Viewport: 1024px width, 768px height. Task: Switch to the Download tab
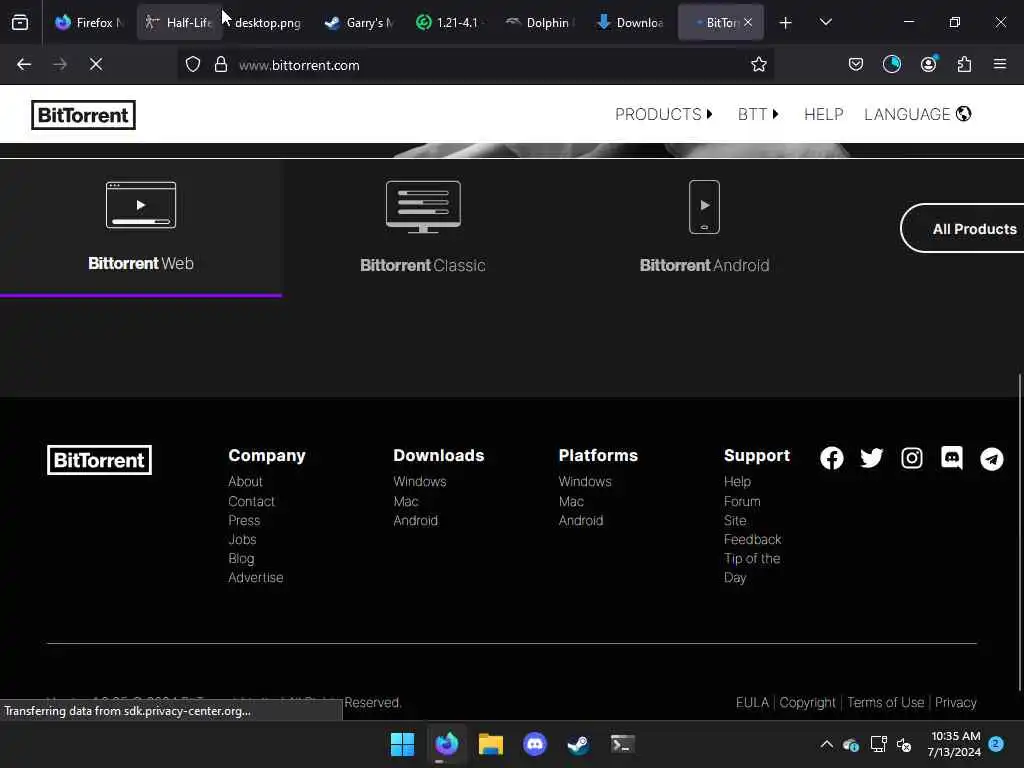(x=630, y=22)
